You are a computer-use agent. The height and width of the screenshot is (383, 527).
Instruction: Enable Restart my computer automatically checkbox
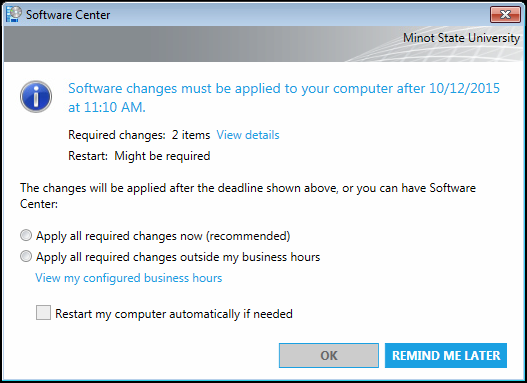tap(43, 312)
